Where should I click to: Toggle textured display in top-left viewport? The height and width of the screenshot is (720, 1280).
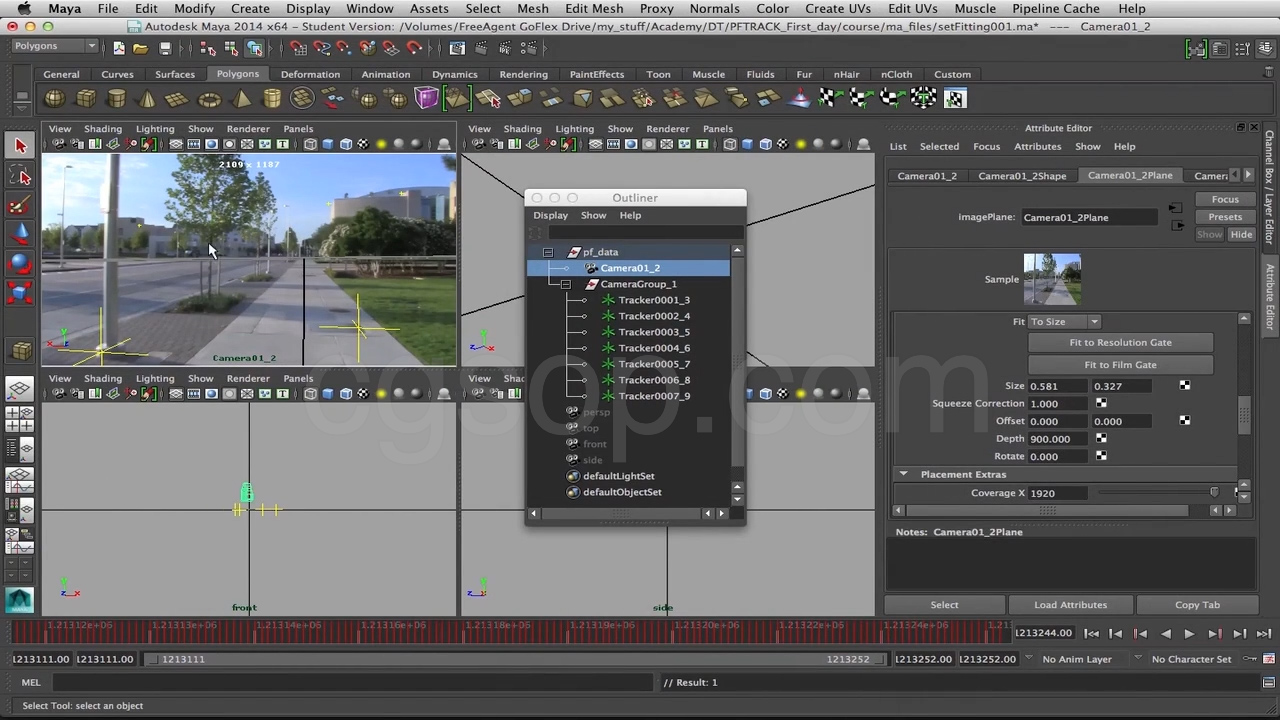pos(363,144)
